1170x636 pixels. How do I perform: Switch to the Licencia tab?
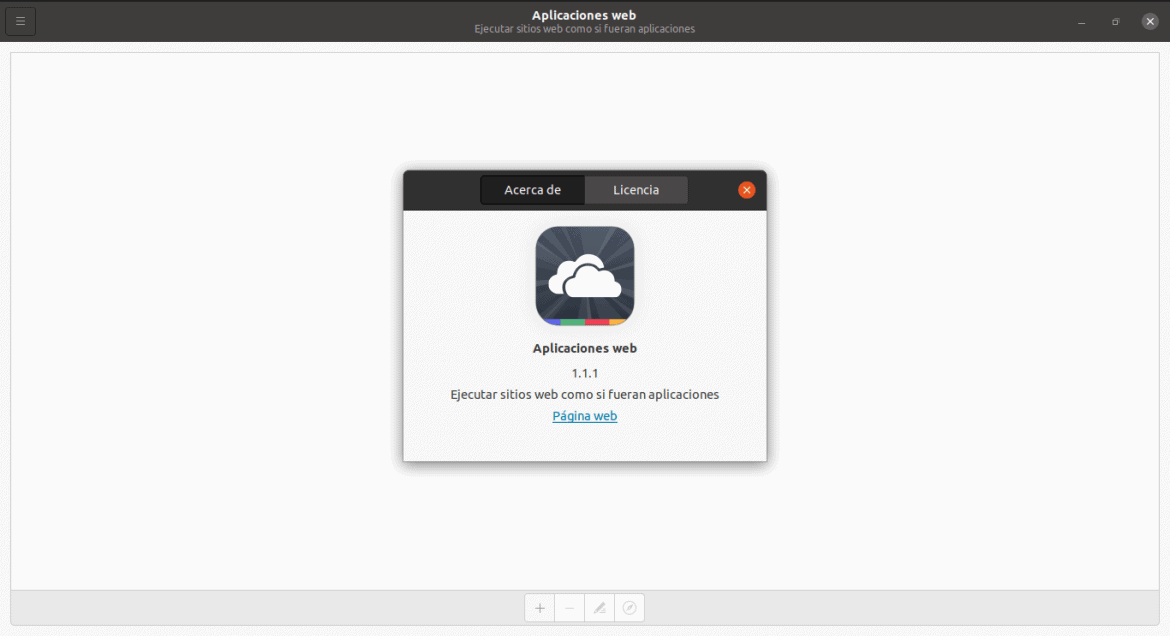point(636,190)
